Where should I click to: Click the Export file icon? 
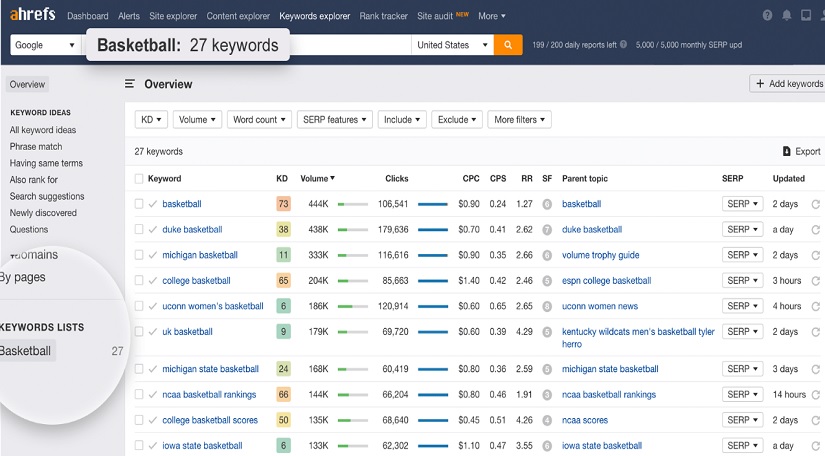(787, 151)
